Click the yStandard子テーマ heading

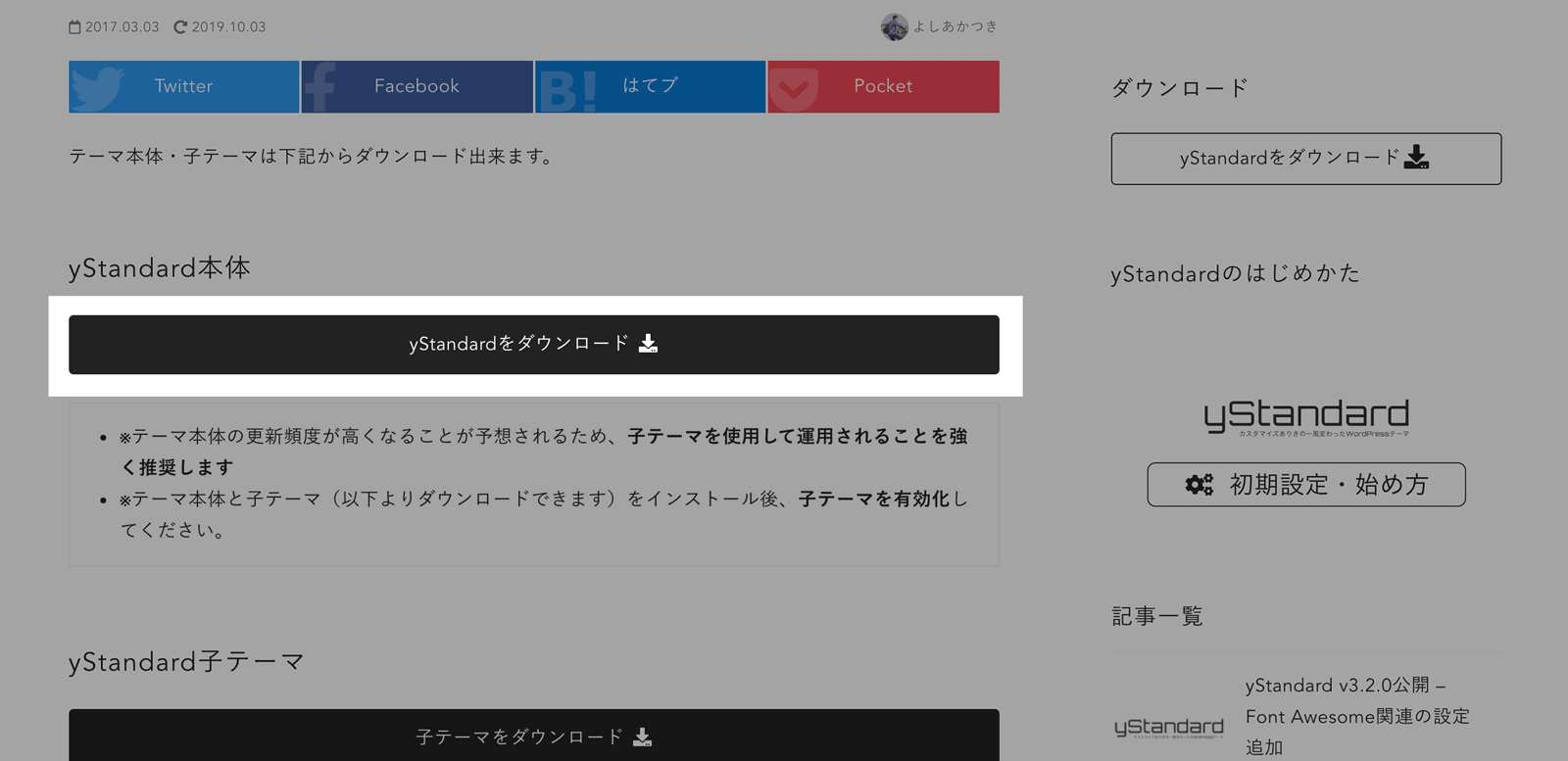coord(186,662)
